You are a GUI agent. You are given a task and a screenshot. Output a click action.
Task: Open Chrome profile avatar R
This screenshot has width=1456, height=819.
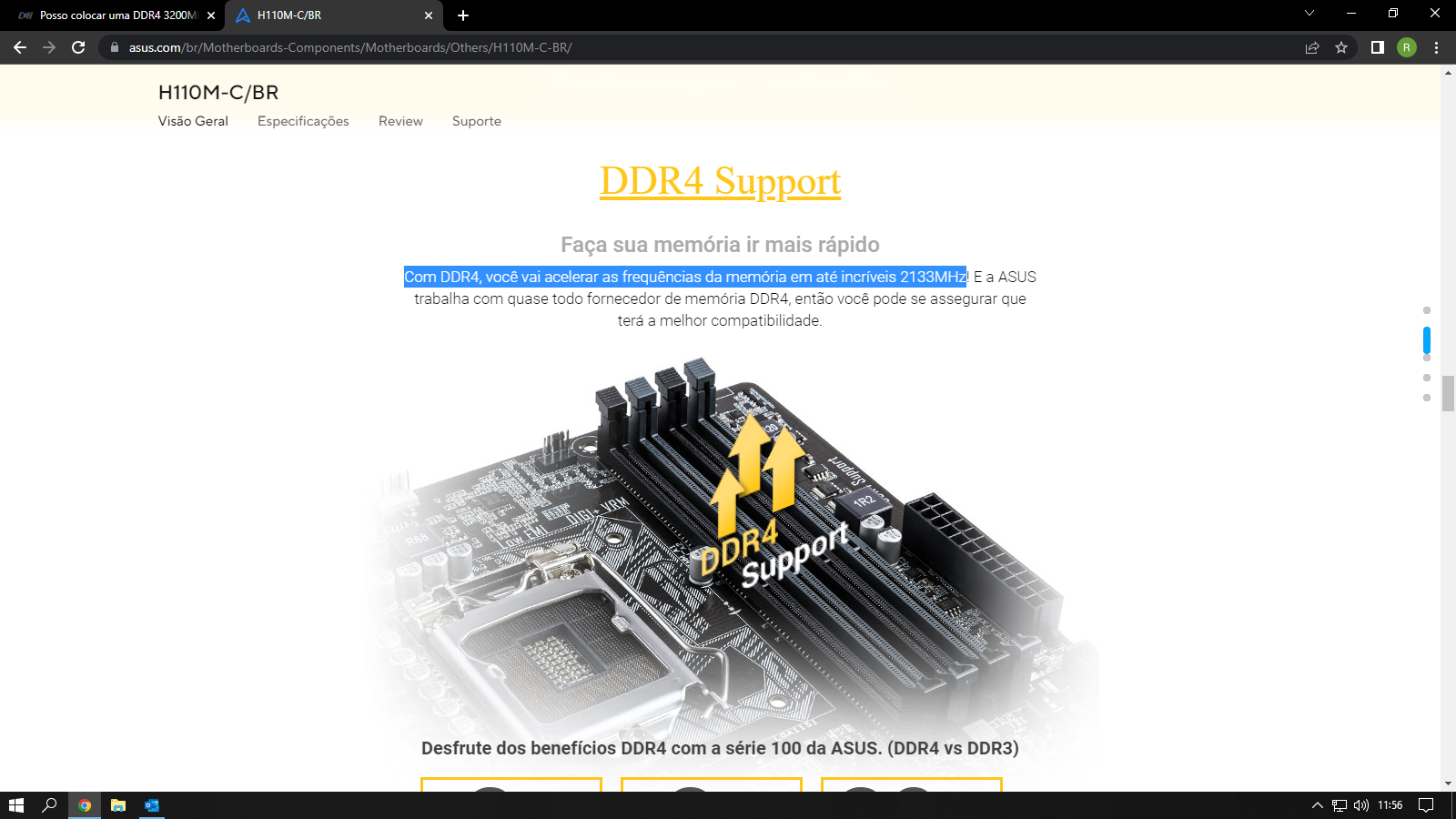[1407, 47]
